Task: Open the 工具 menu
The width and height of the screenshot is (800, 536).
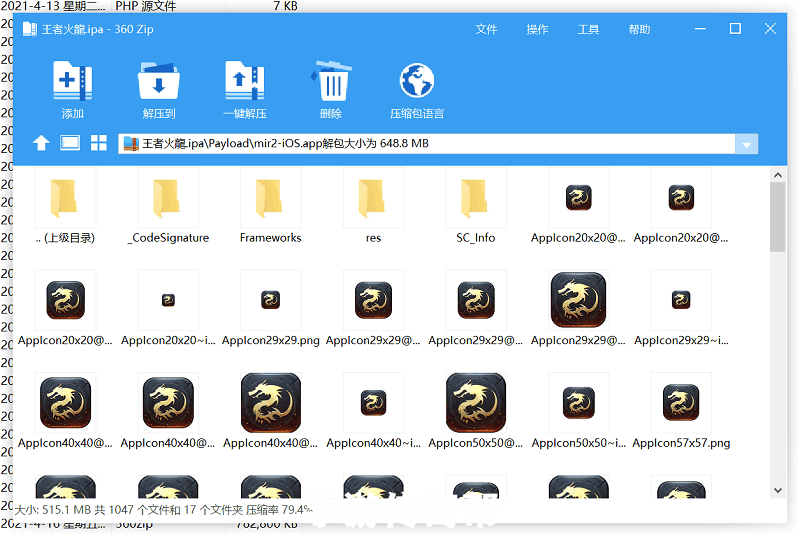Action: point(588,29)
